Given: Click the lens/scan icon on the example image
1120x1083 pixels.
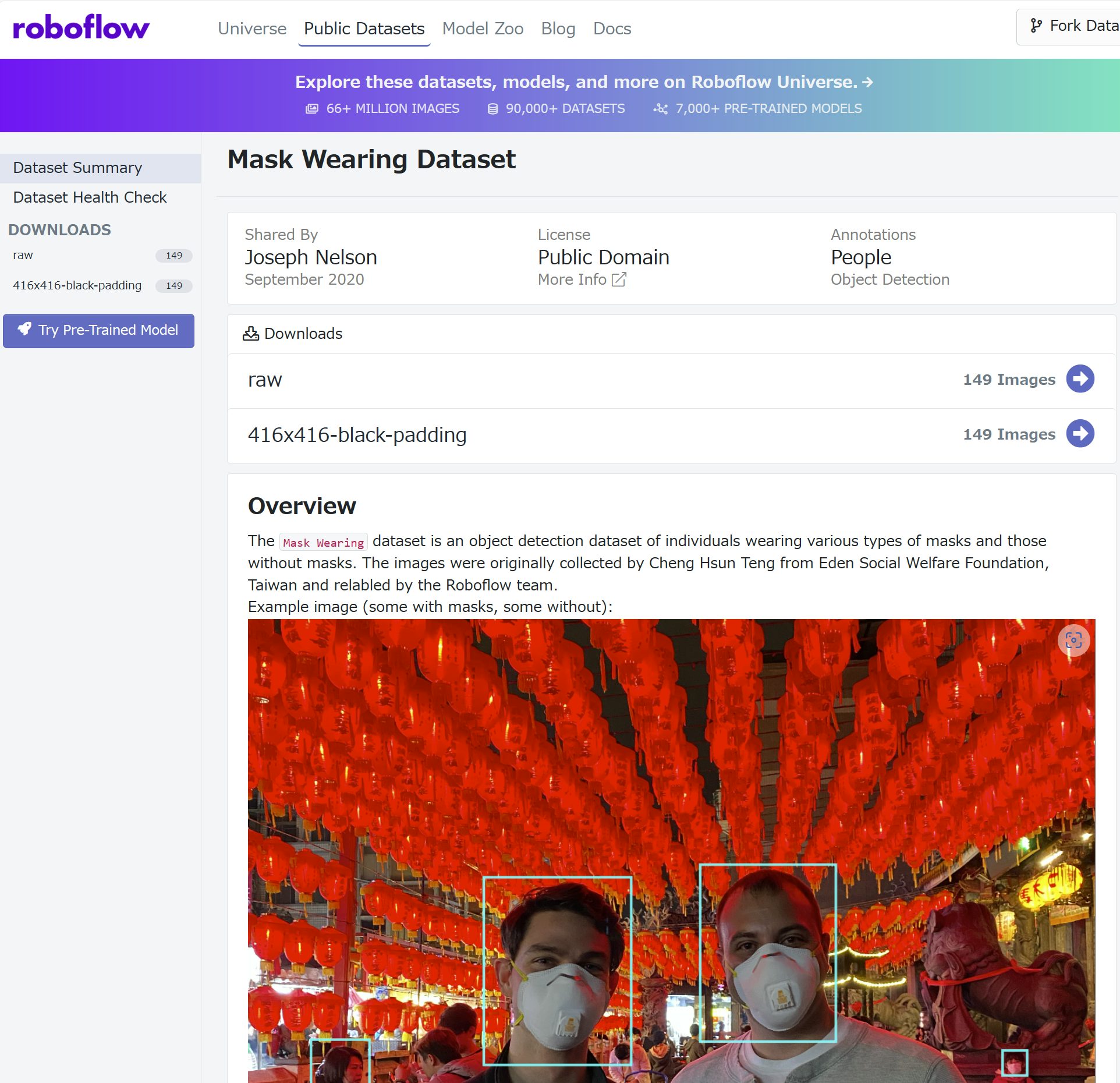Looking at the screenshot, I should point(1075,640).
